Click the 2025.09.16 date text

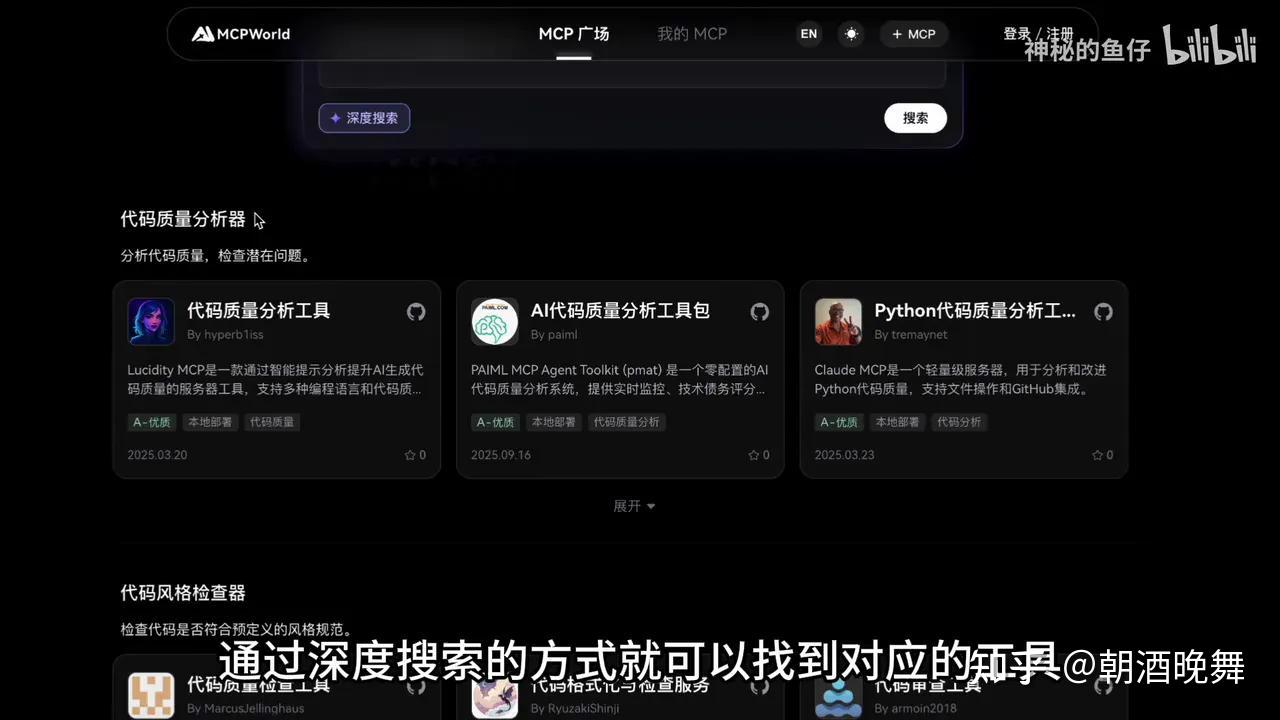click(x=501, y=455)
